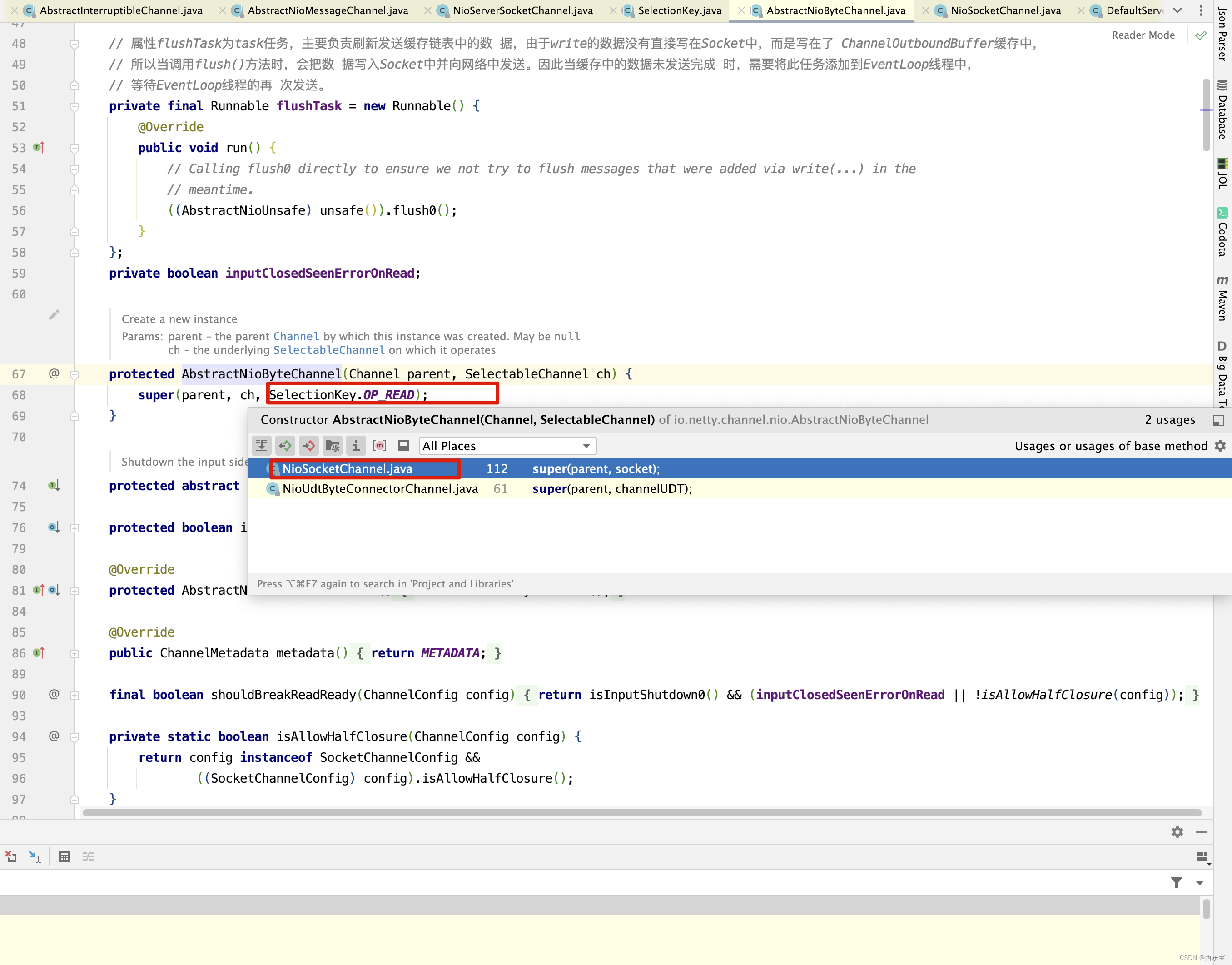Follow the Channel doc link
The height and width of the screenshot is (965, 1232).
coord(296,336)
